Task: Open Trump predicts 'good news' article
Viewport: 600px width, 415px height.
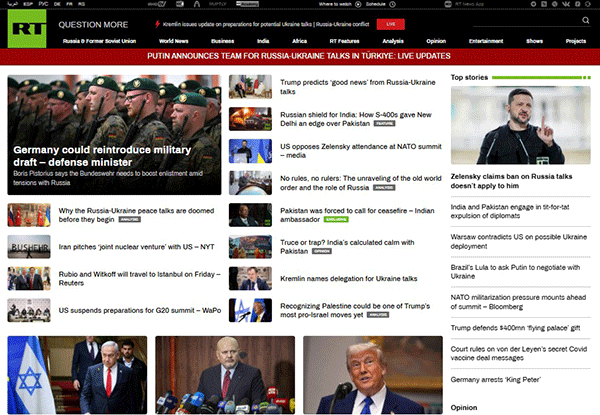Action: click(x=358, y=87)
